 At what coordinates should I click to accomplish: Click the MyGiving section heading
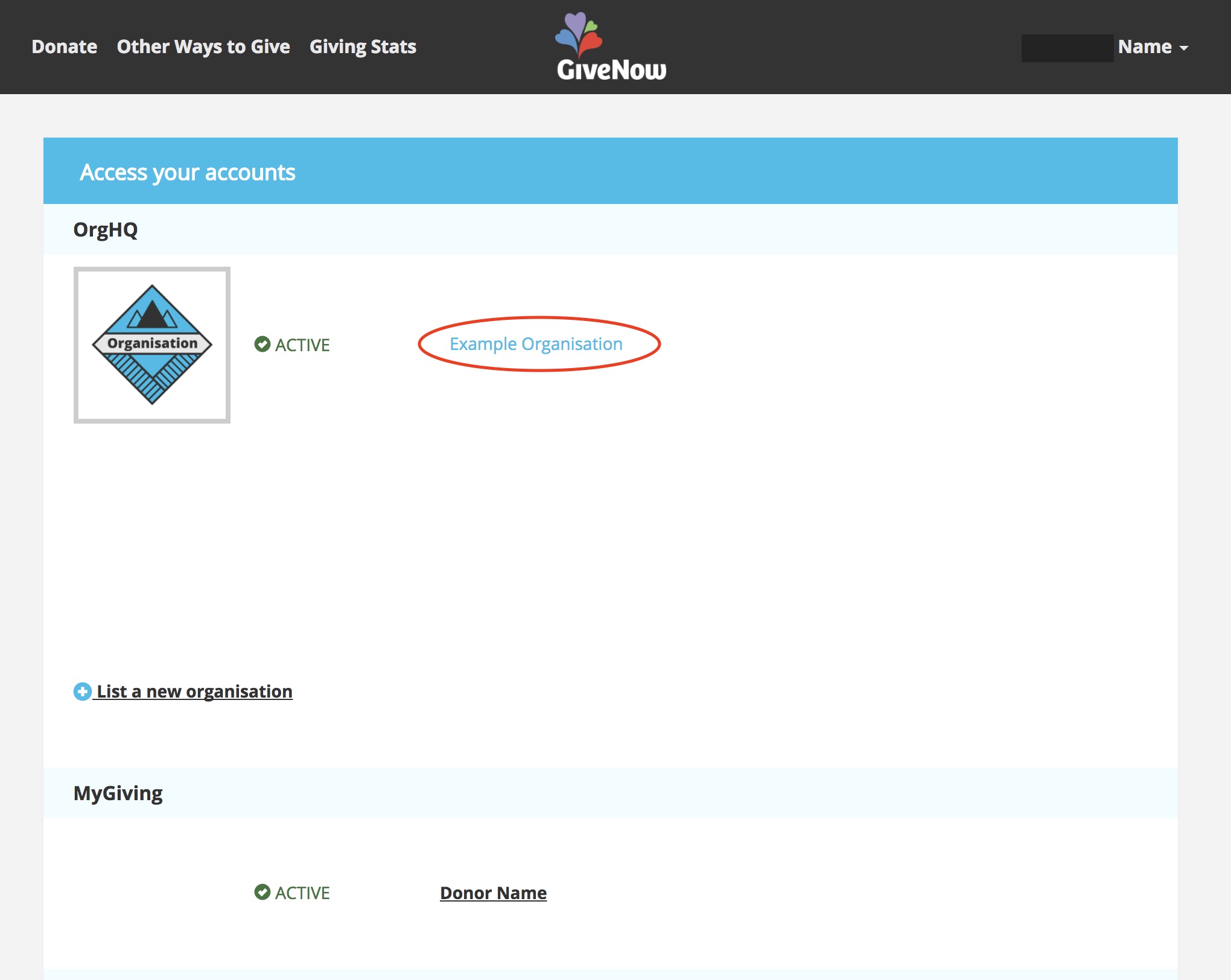tap(118, 793)
